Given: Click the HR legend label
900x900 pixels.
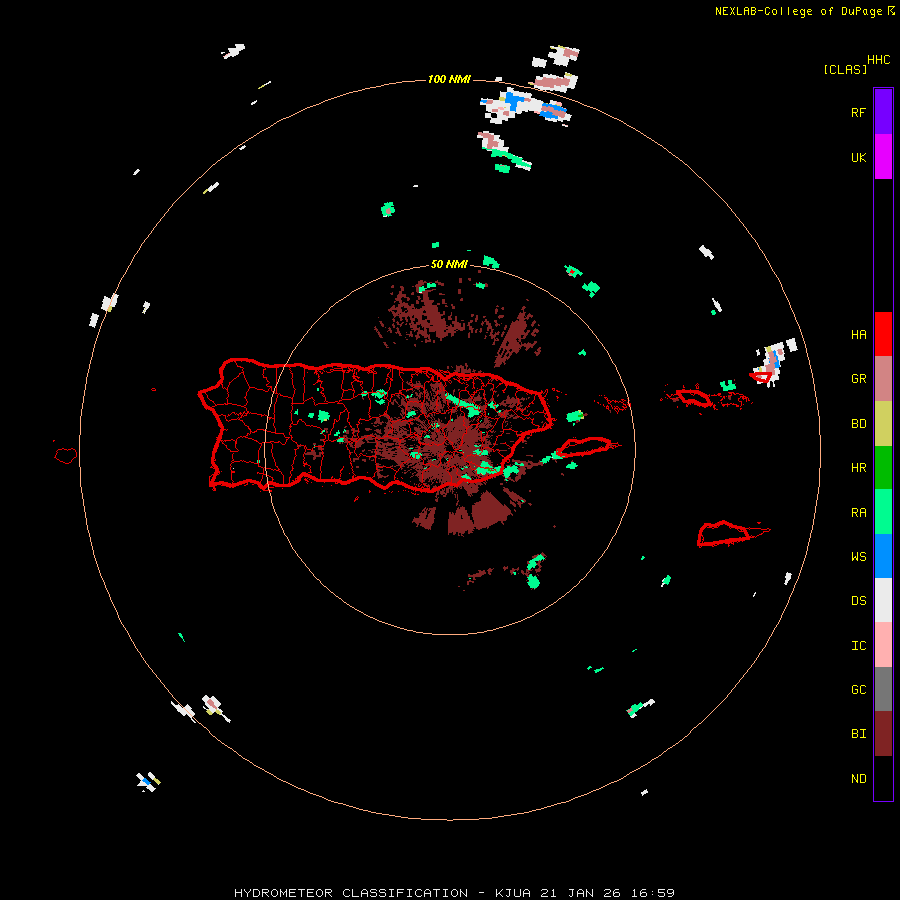Looking at the screenshot, I should [858, 468].
